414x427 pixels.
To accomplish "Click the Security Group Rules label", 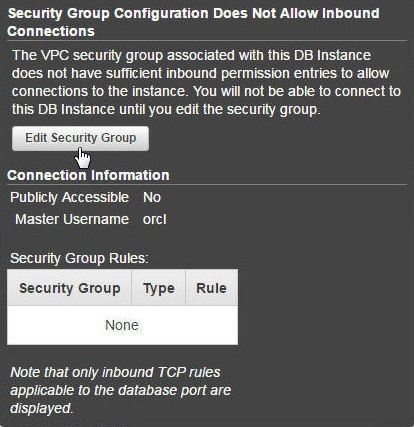I will tap(79, 258).
